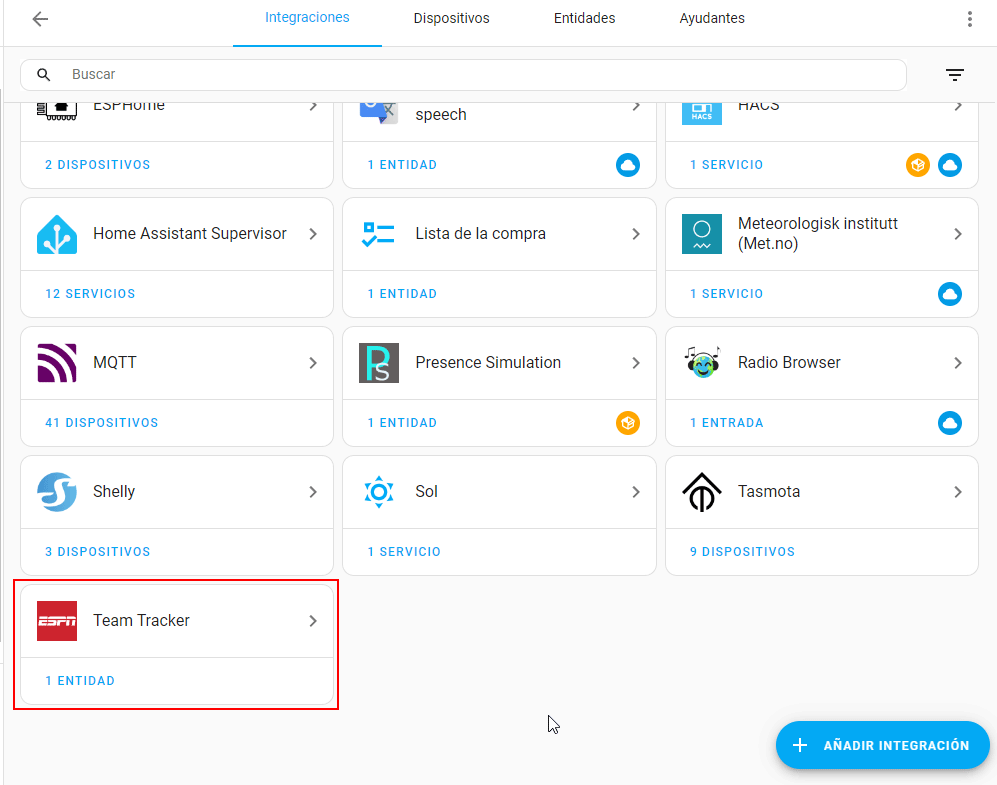Screen dimensions: 997x785
Task: Expand the Lista de la compra chevron
Action: point(636,234)
